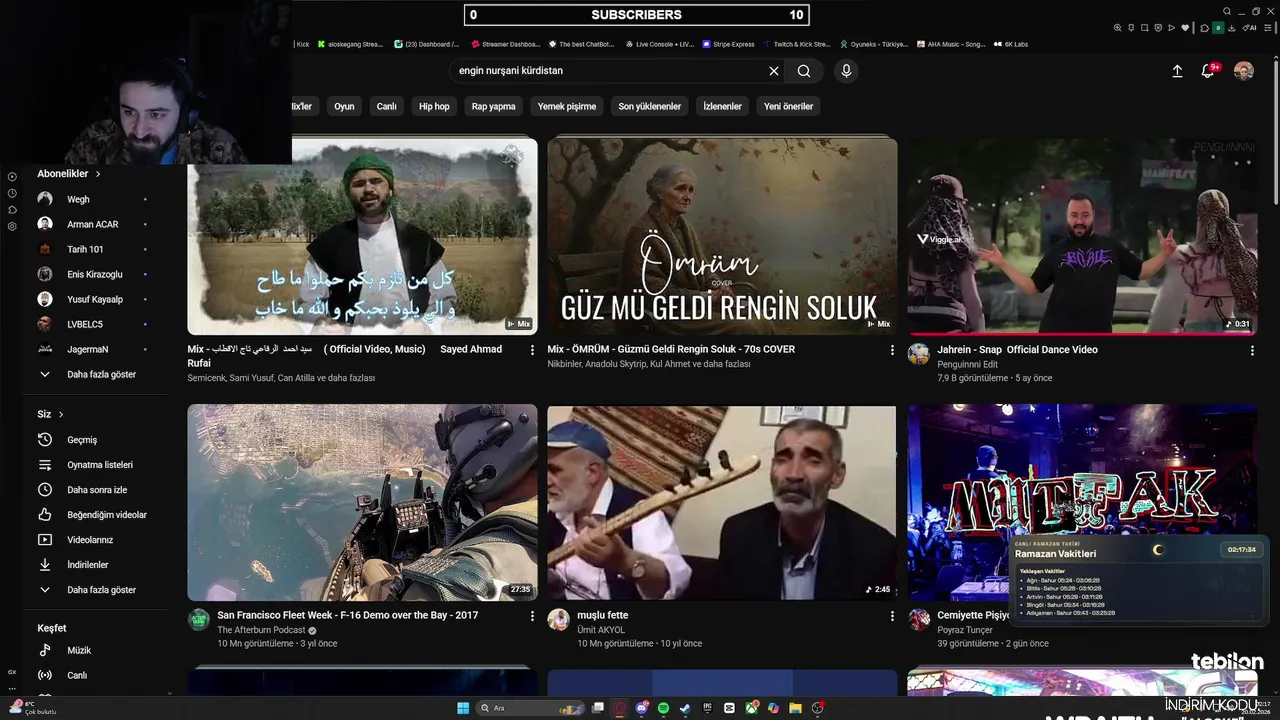
Task: Open Spotify from the Windows taskbar
Action: coord(664,708)
